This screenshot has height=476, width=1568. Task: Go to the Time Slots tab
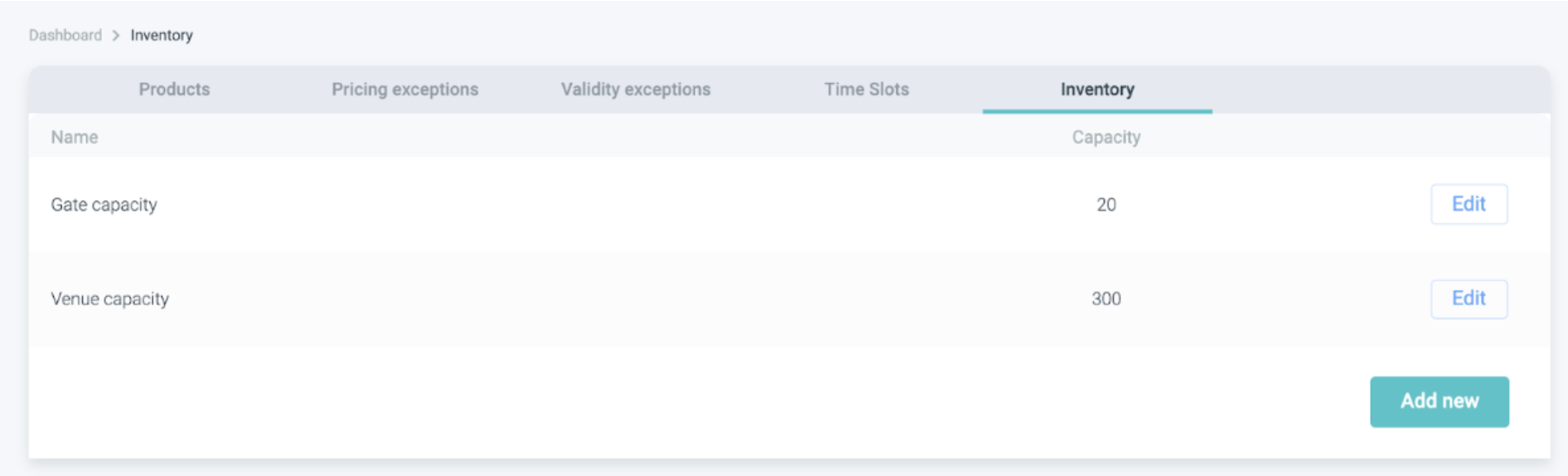pos(866,90)
